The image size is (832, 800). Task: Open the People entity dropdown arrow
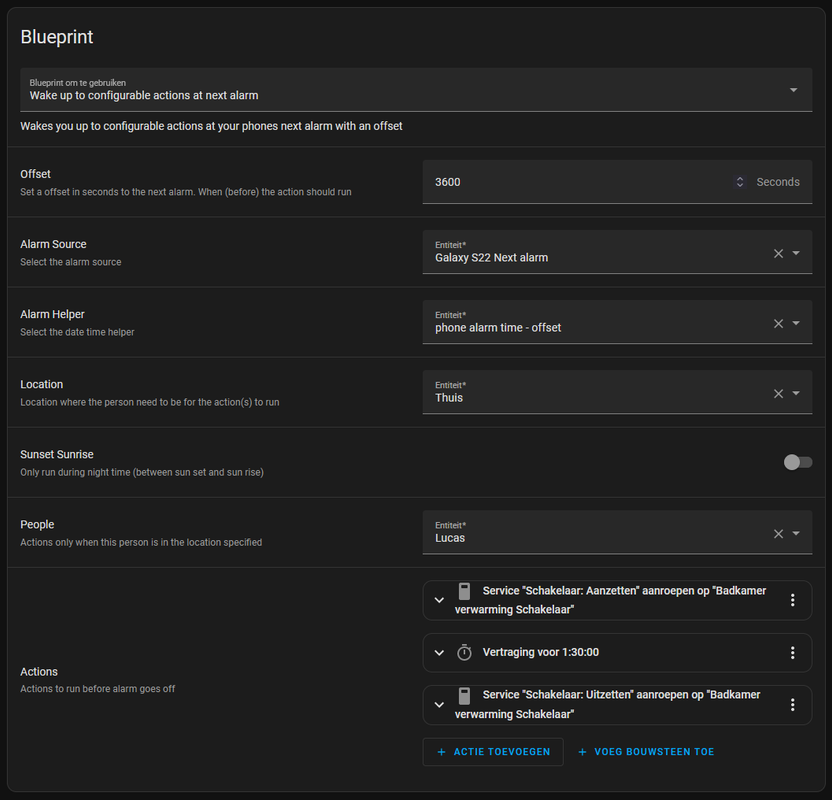(796, 534)
